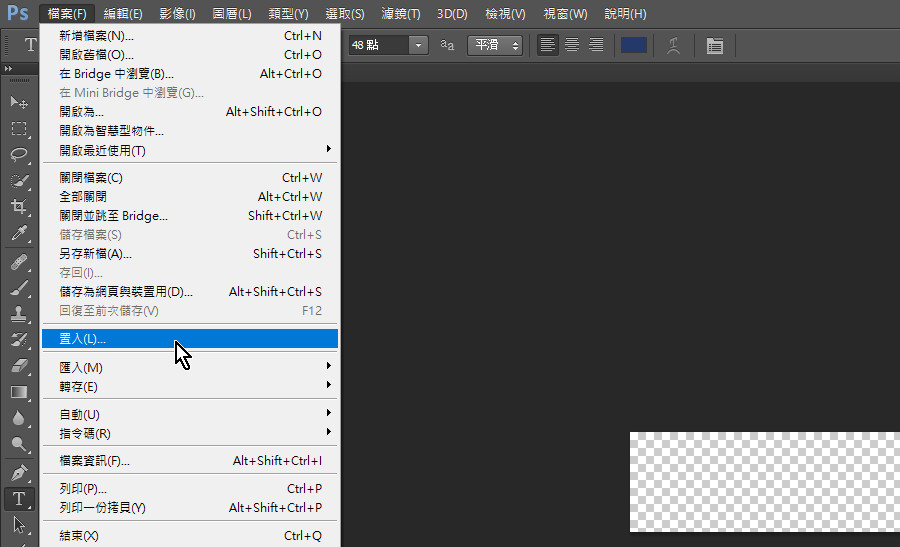Select the Clone Stamp tool
Viewport: 900px width, 547px height.
[x=19, y=314]
